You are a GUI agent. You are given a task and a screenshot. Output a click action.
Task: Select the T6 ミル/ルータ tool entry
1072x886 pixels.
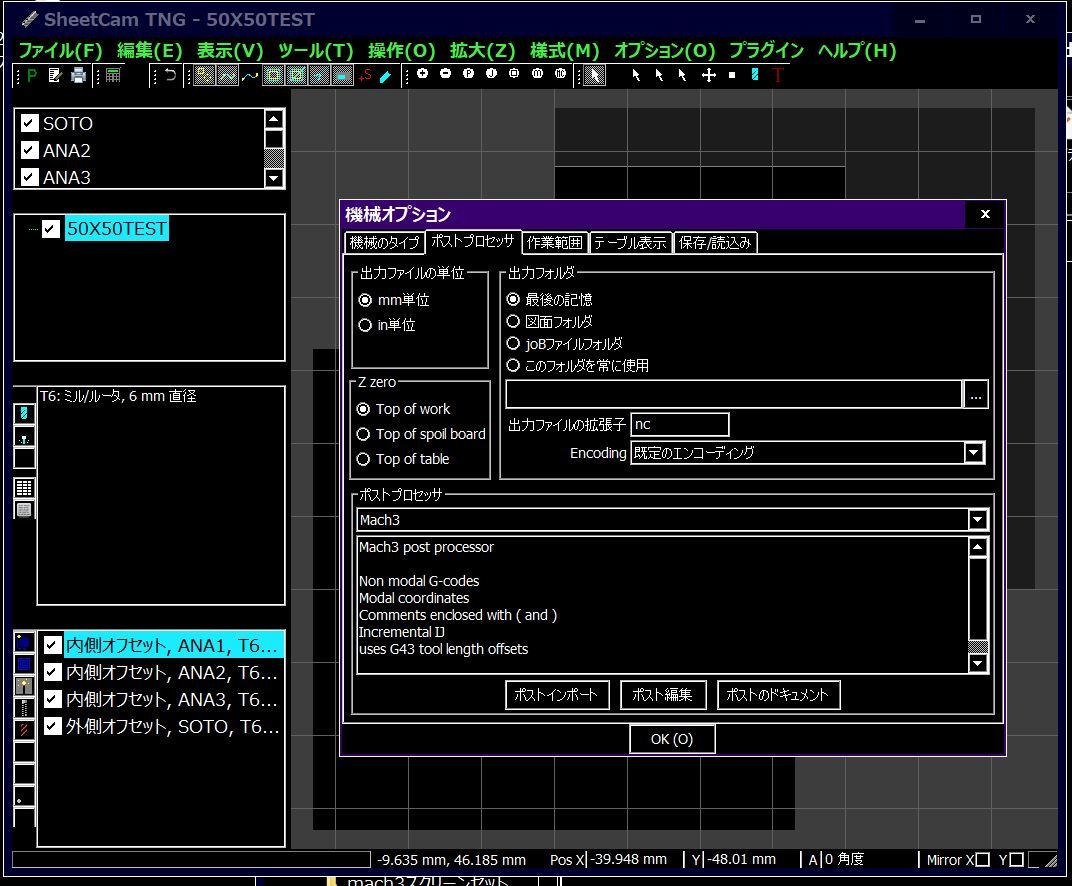click(118, 396)
